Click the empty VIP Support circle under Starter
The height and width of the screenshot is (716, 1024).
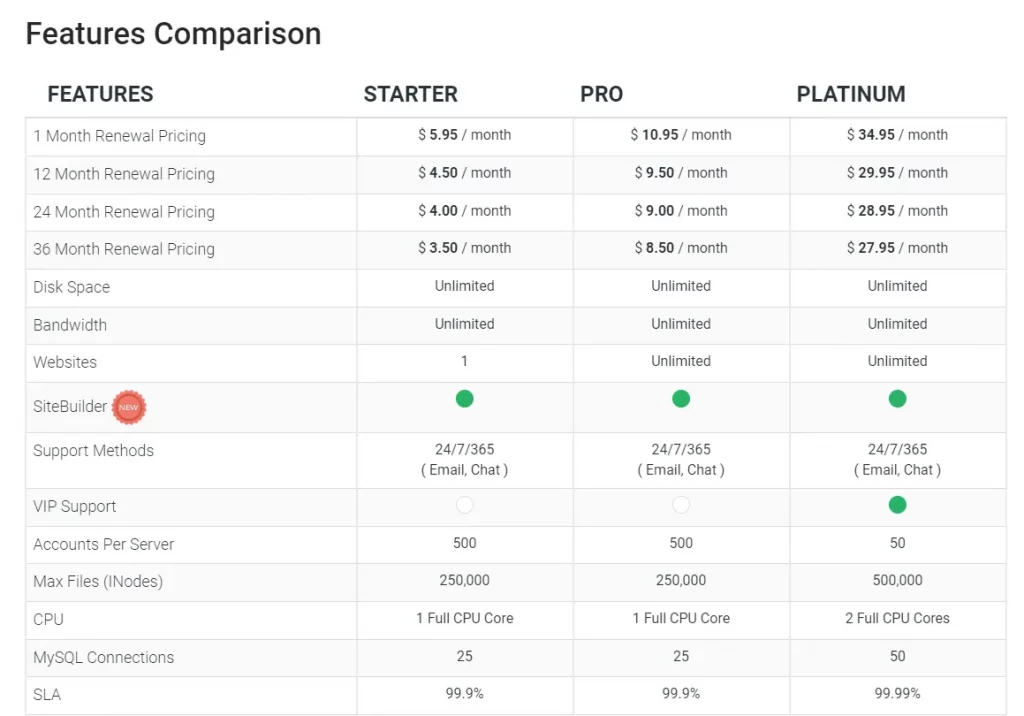click(464, 504)
